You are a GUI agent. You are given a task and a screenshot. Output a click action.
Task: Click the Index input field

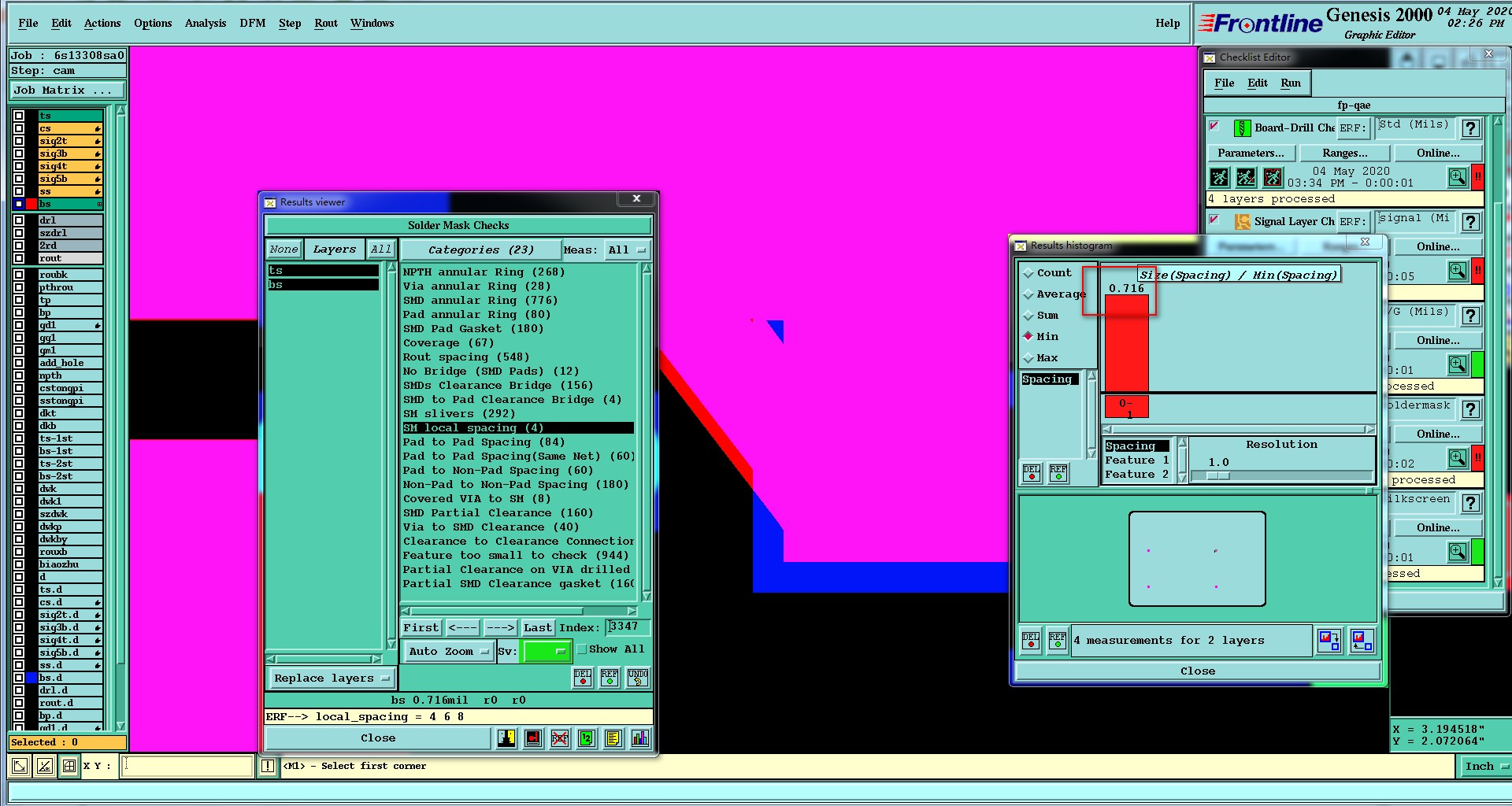pyautogui.click(x=628, y=627)
